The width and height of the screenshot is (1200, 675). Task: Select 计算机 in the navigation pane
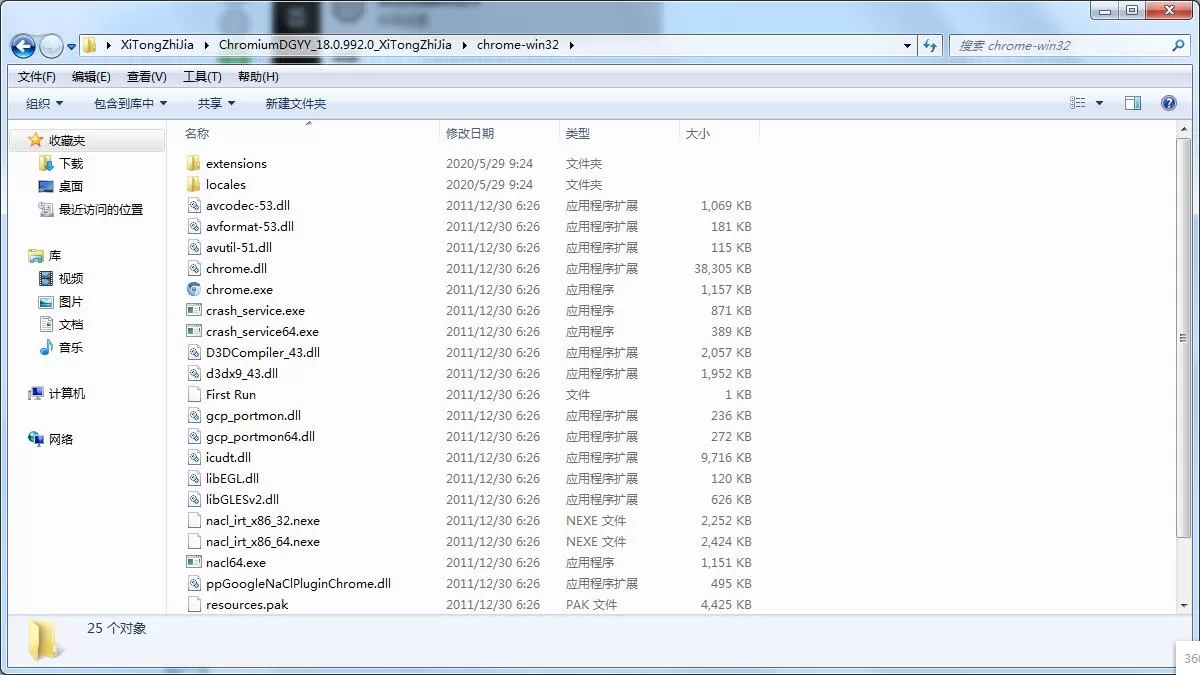click(66, 393)
